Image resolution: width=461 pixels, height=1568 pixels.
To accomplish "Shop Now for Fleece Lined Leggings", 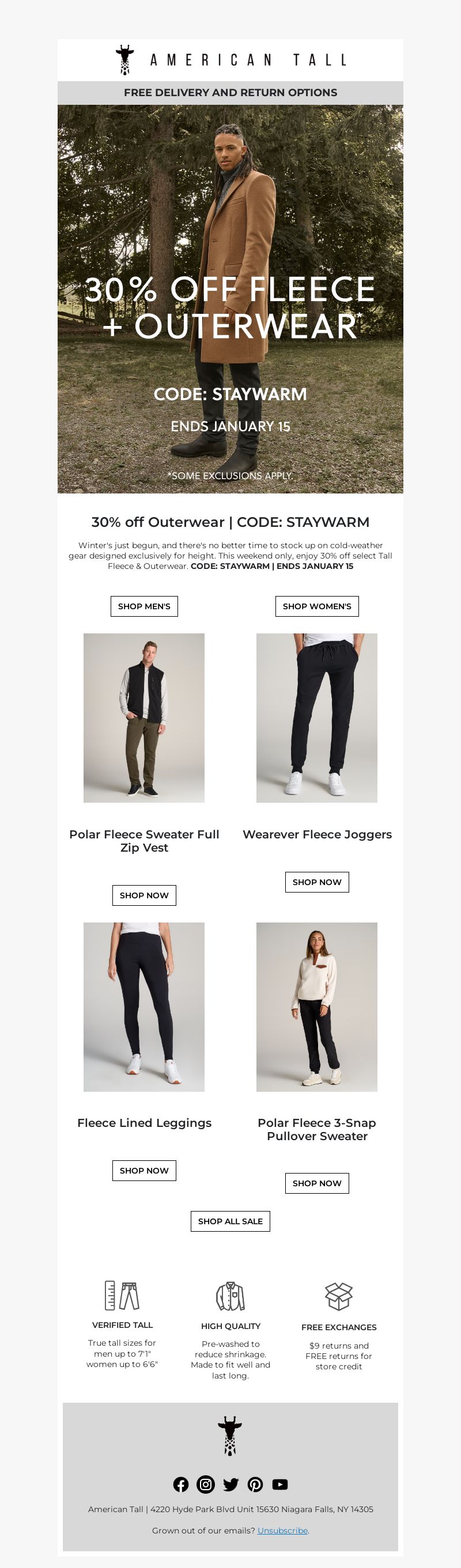I will point(144,1170).
